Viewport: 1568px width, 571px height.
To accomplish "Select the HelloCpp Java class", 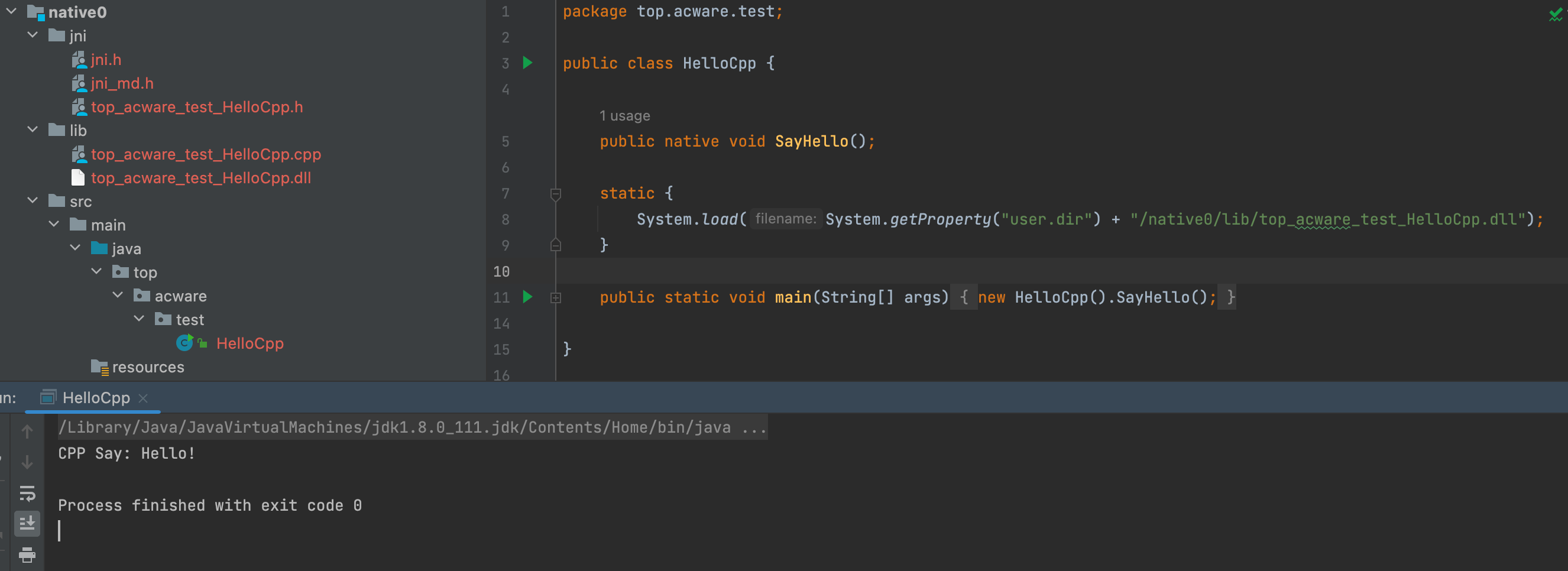I will (x=250, y=343).
